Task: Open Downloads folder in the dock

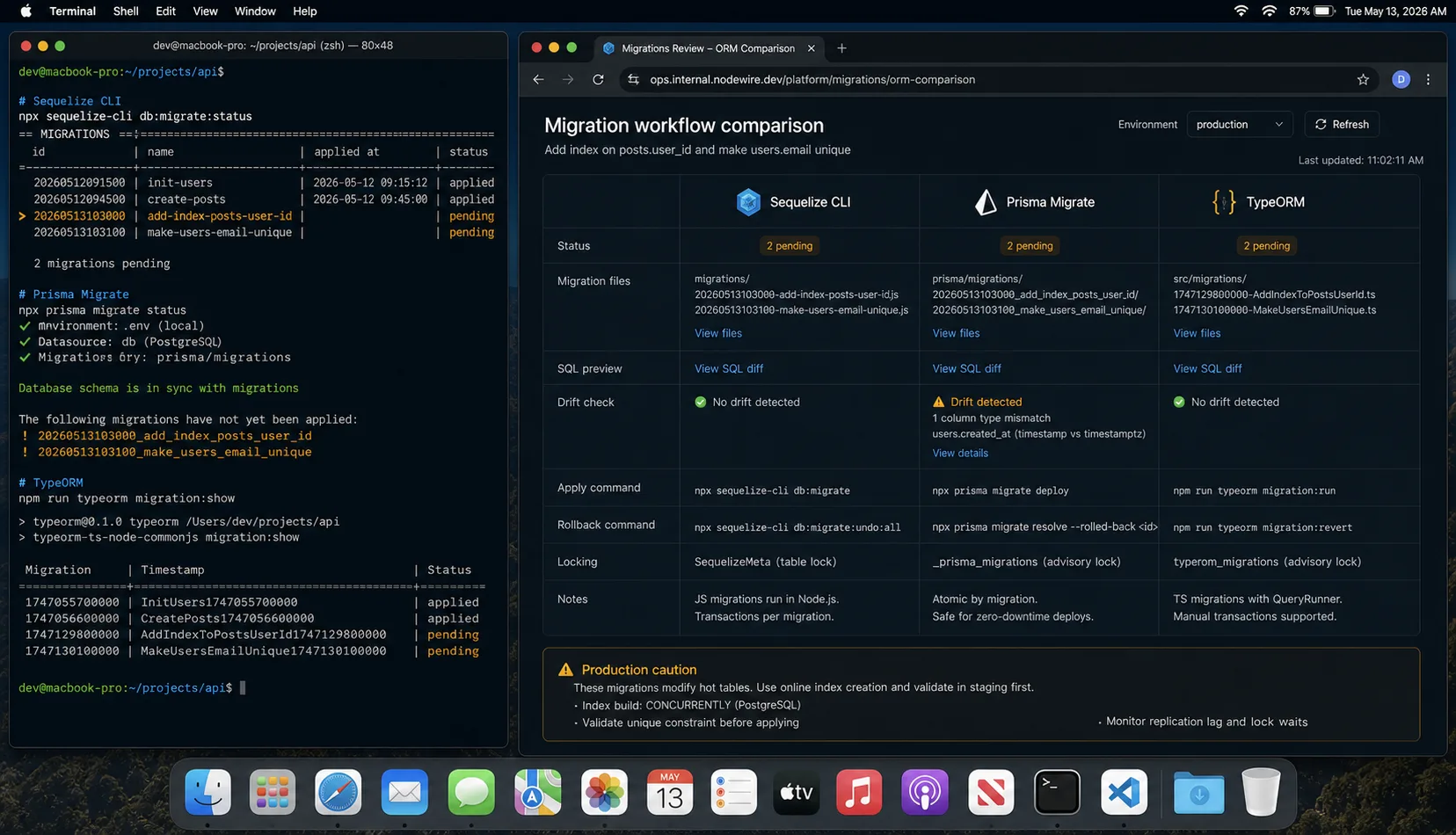Action: click(1198, 793)
